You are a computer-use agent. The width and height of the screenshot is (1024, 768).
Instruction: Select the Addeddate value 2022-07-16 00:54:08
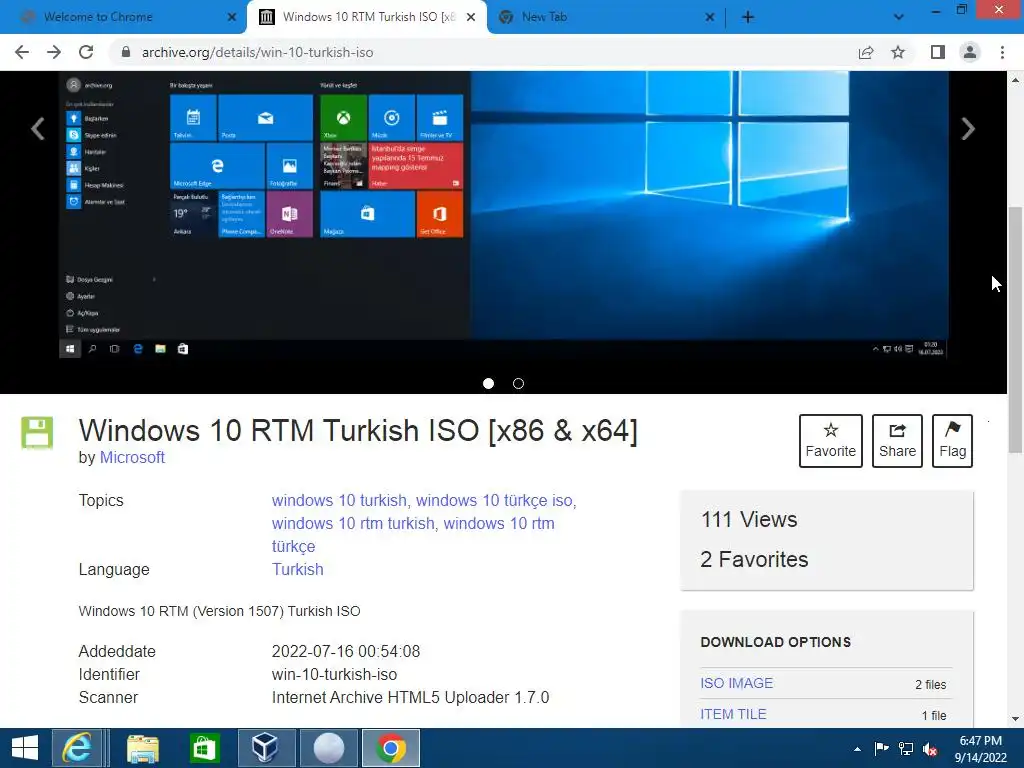(x=346, y=652)
